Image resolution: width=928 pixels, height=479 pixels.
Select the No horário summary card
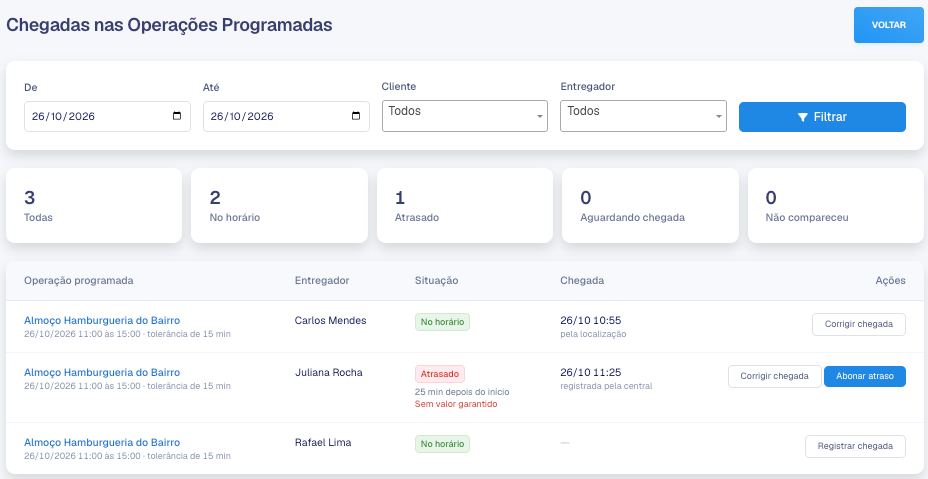click(x=279, y=205)
